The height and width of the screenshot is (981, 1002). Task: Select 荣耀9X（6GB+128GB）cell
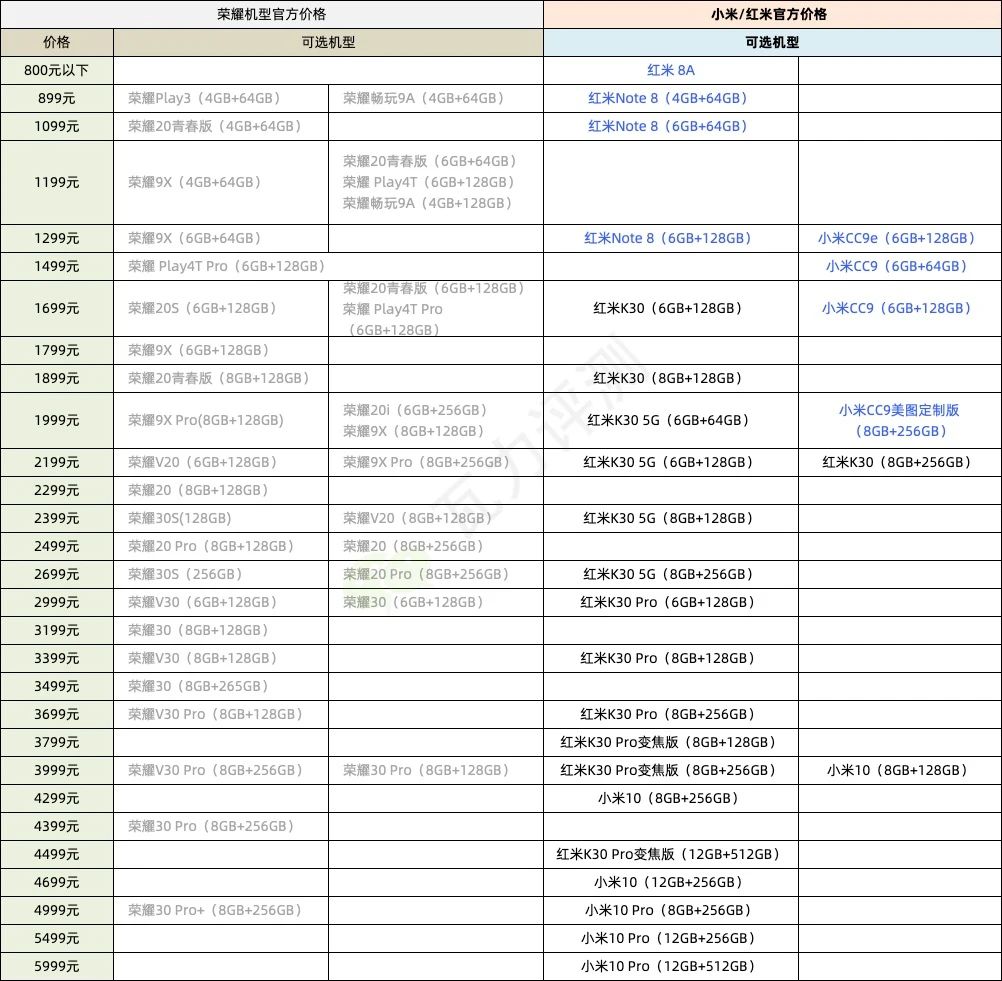221,350
